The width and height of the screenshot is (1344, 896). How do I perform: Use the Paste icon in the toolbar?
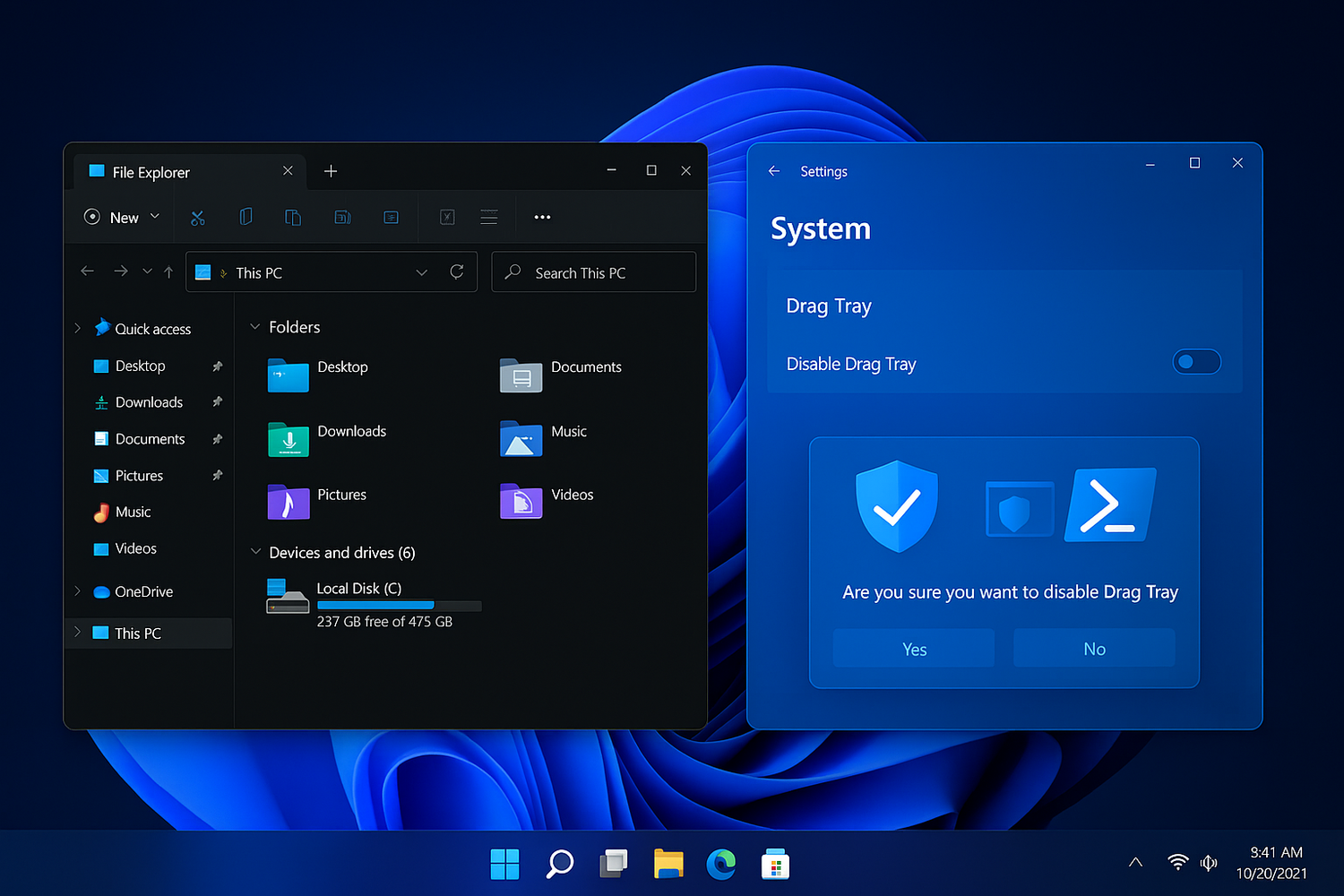292,217
